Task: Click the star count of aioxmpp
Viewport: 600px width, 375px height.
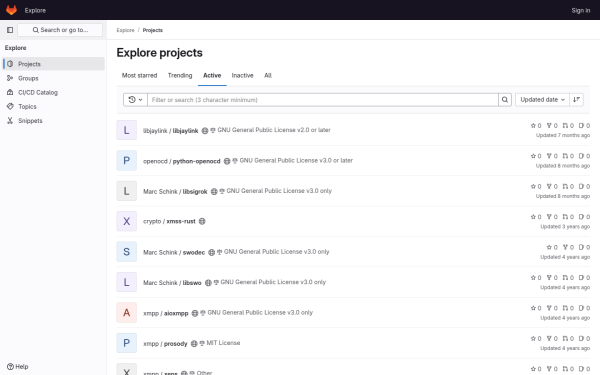Action: 536,308
